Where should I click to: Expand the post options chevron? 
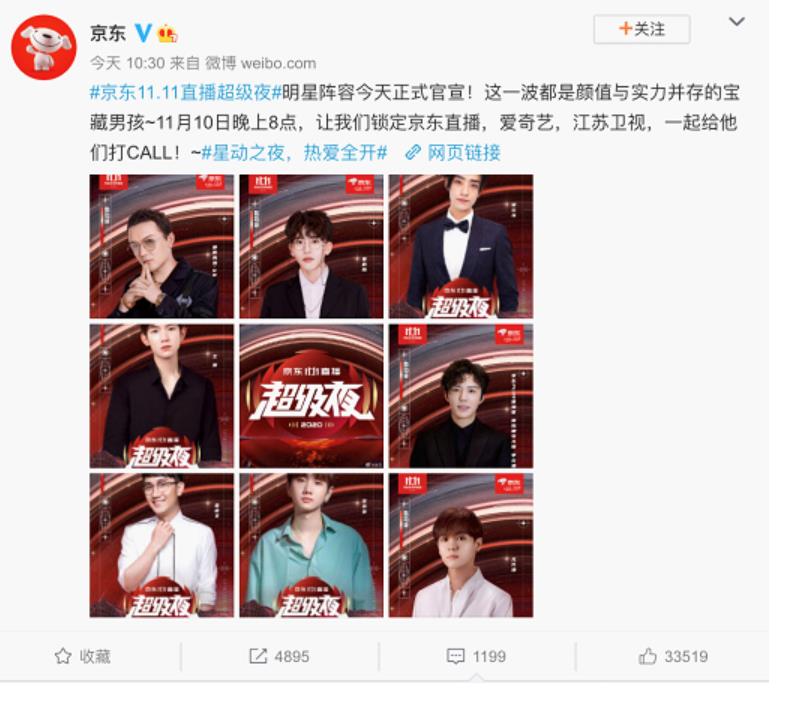737,22
